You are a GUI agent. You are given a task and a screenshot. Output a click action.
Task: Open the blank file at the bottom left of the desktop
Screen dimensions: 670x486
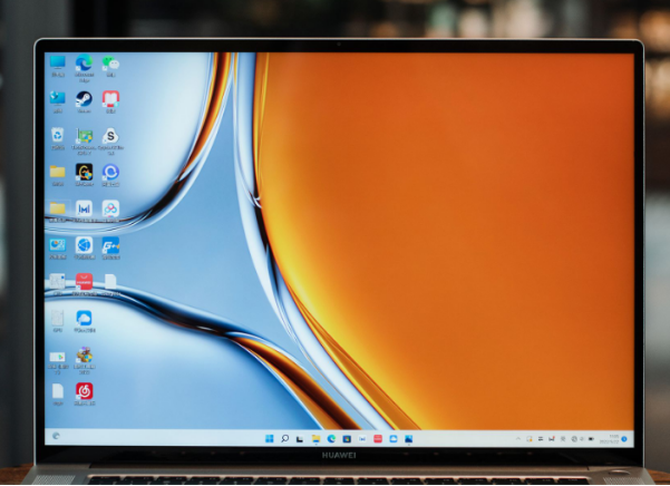click(x=57, y=391)
